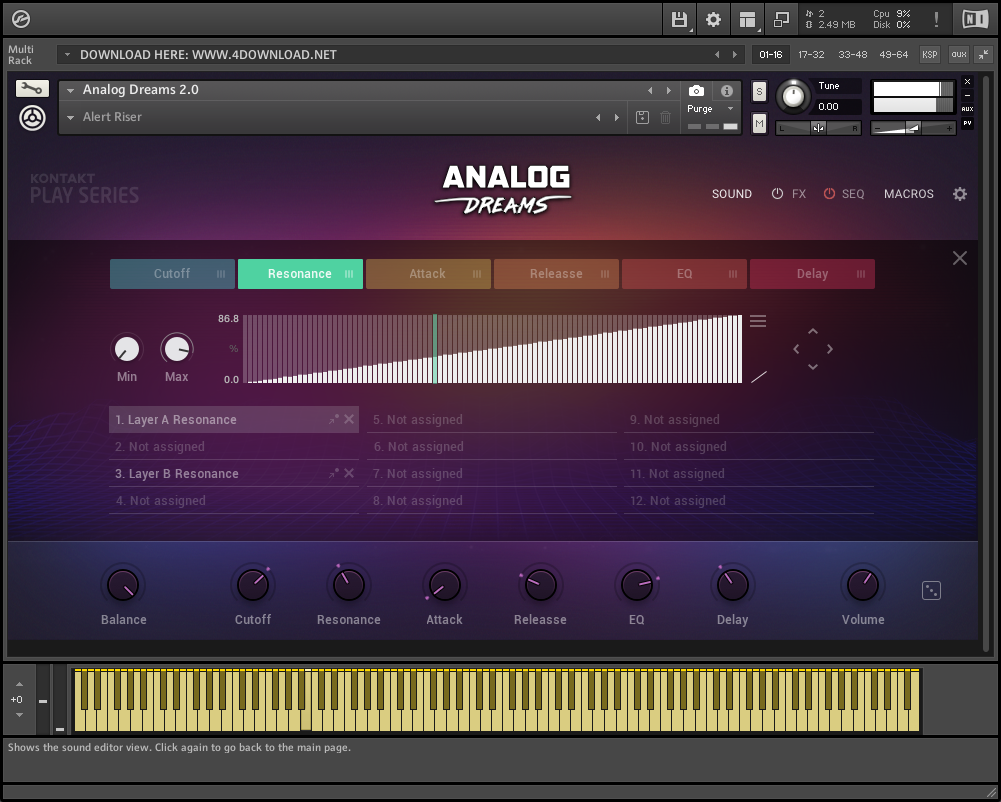The width and height of the screenshot is (1001, 802).
Task: Open Kontakt options gear icon
Action: pyautogui.click(x=713, y=20)
